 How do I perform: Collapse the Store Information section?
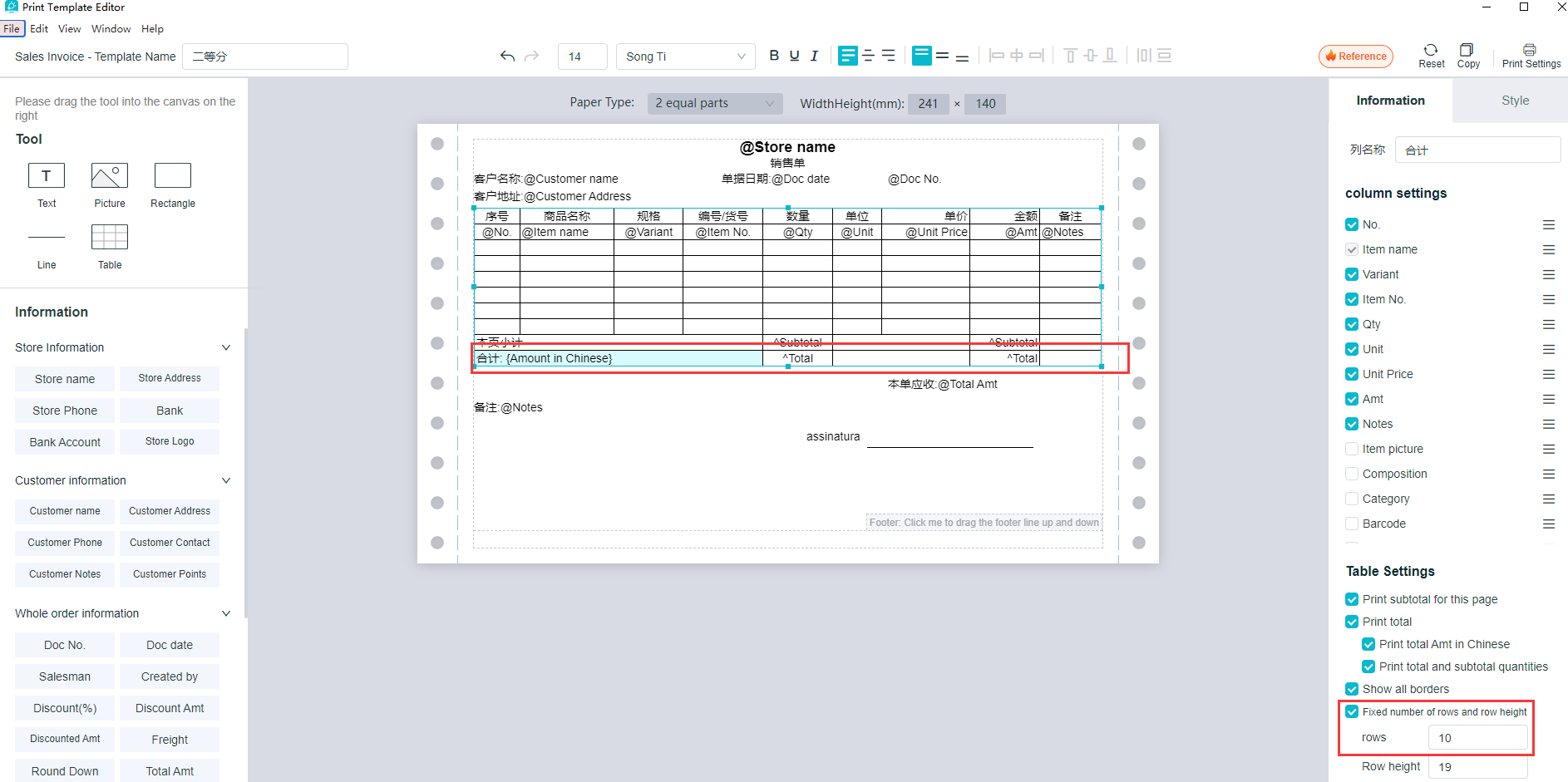click(x=225, y=347)
